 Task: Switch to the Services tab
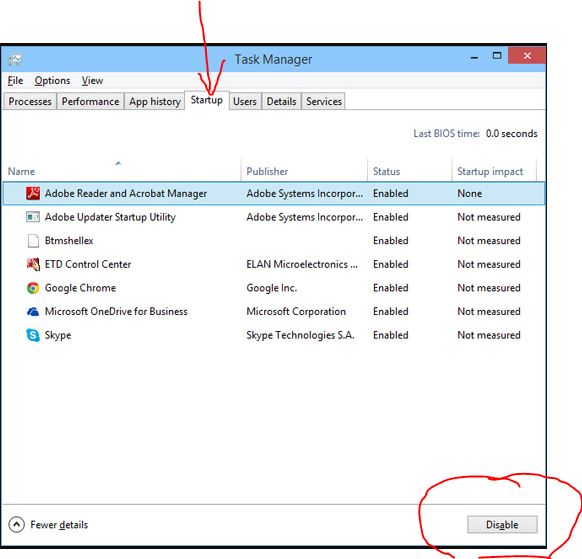pyautogui.click(x=324, y=101)
